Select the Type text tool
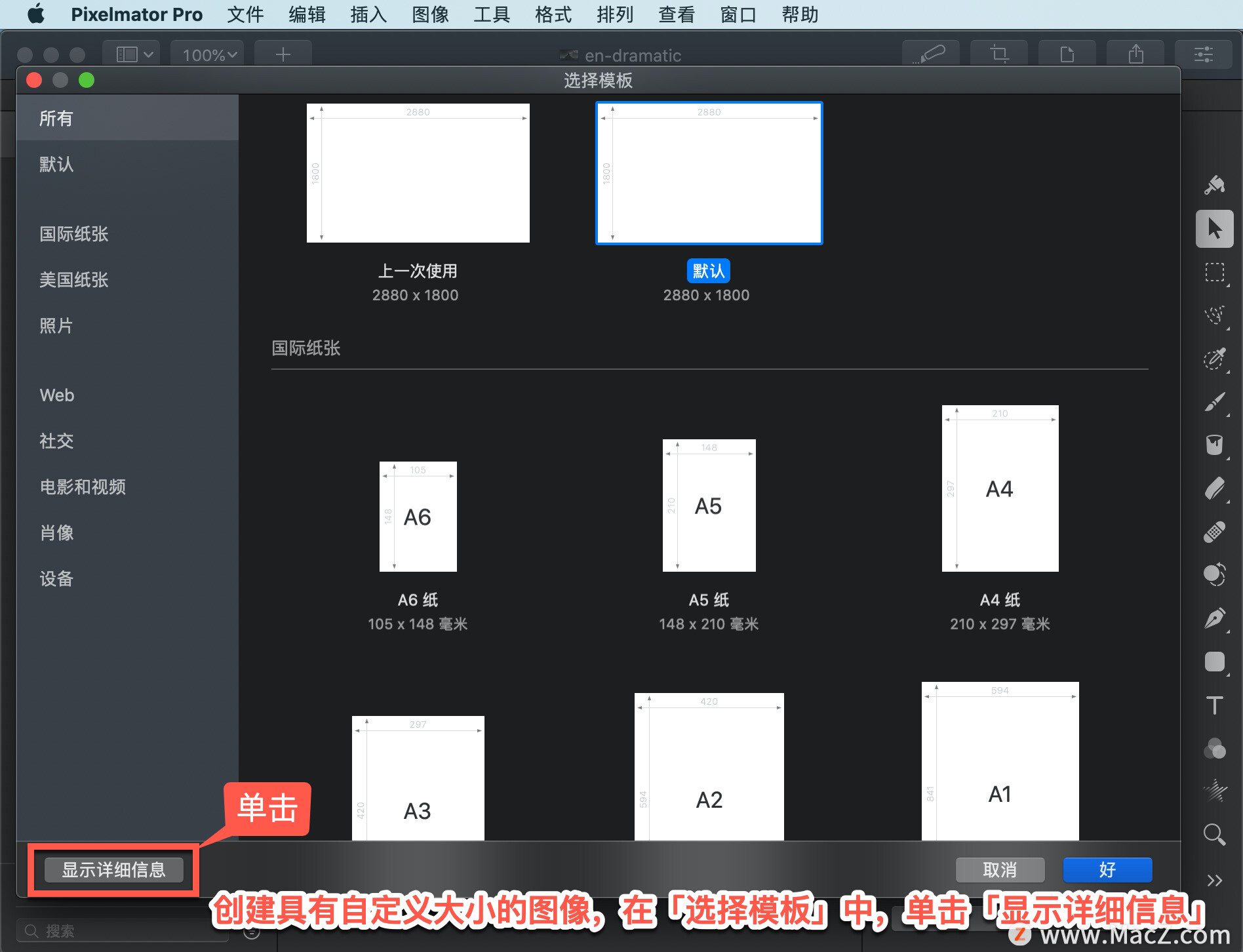Image resolution: width=1243 pixels, height=952 pixels. tap(1214, 705)
